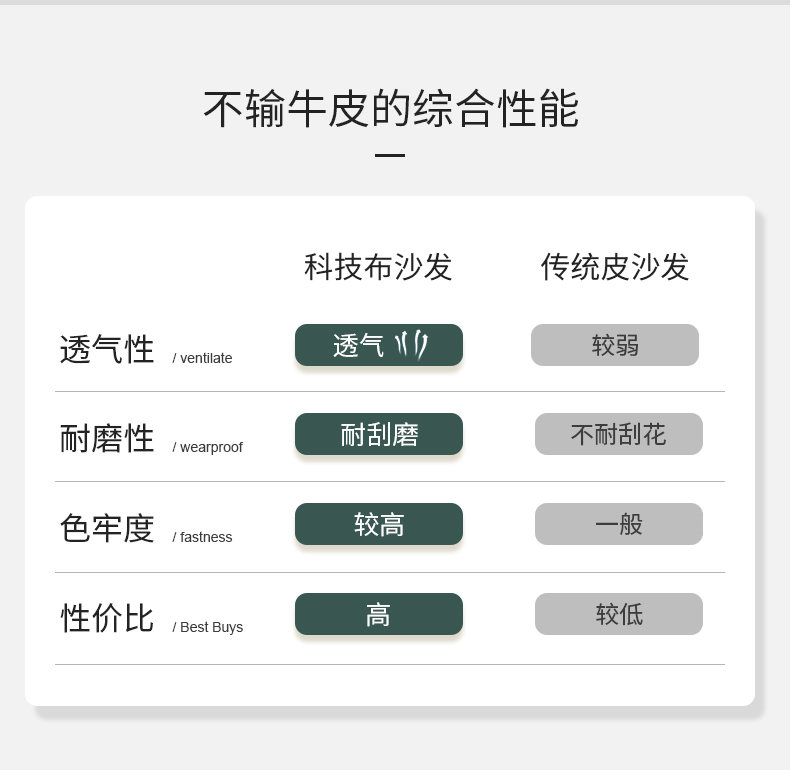
Task: Click the 透气性 row label
Action: (x=107, y=349)
